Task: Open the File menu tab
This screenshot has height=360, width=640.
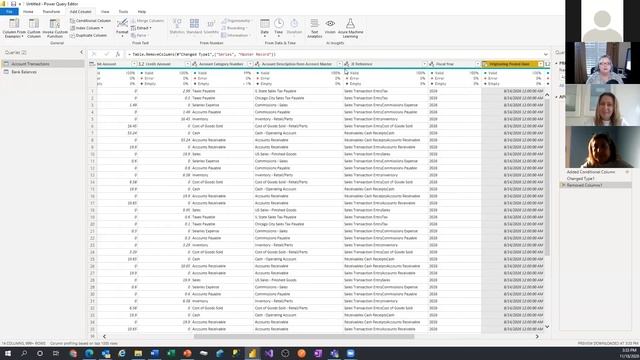Action: click(9, 11)
